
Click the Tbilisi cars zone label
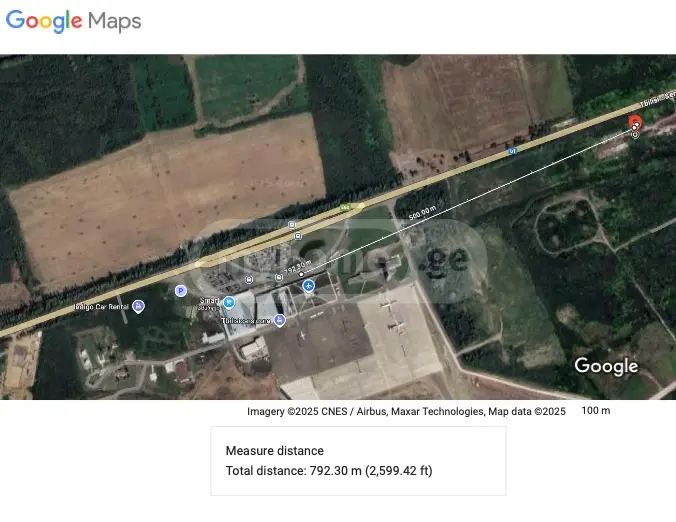[x=246, y=321]
